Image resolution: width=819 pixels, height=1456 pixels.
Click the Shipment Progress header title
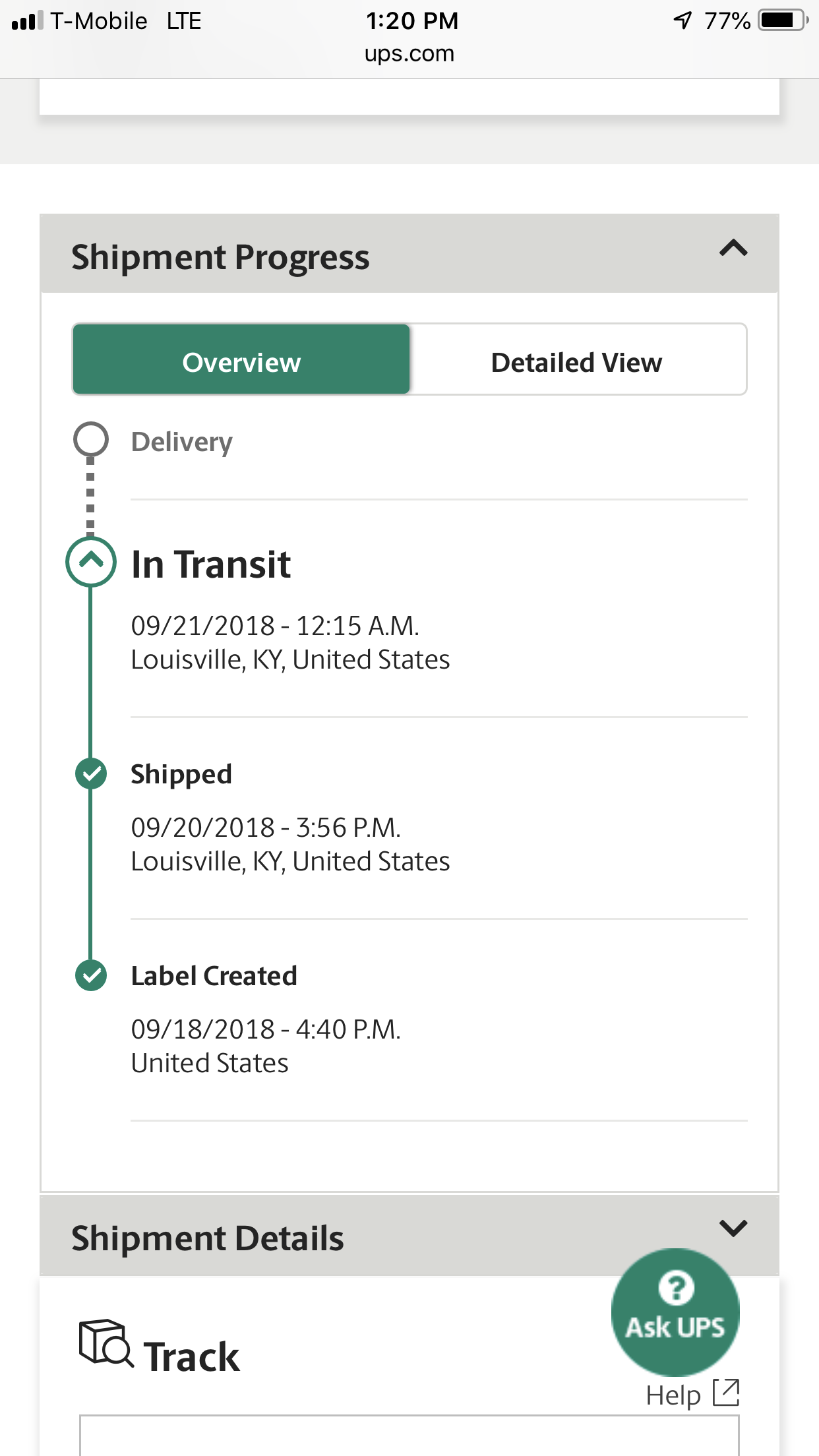point(220,257)
